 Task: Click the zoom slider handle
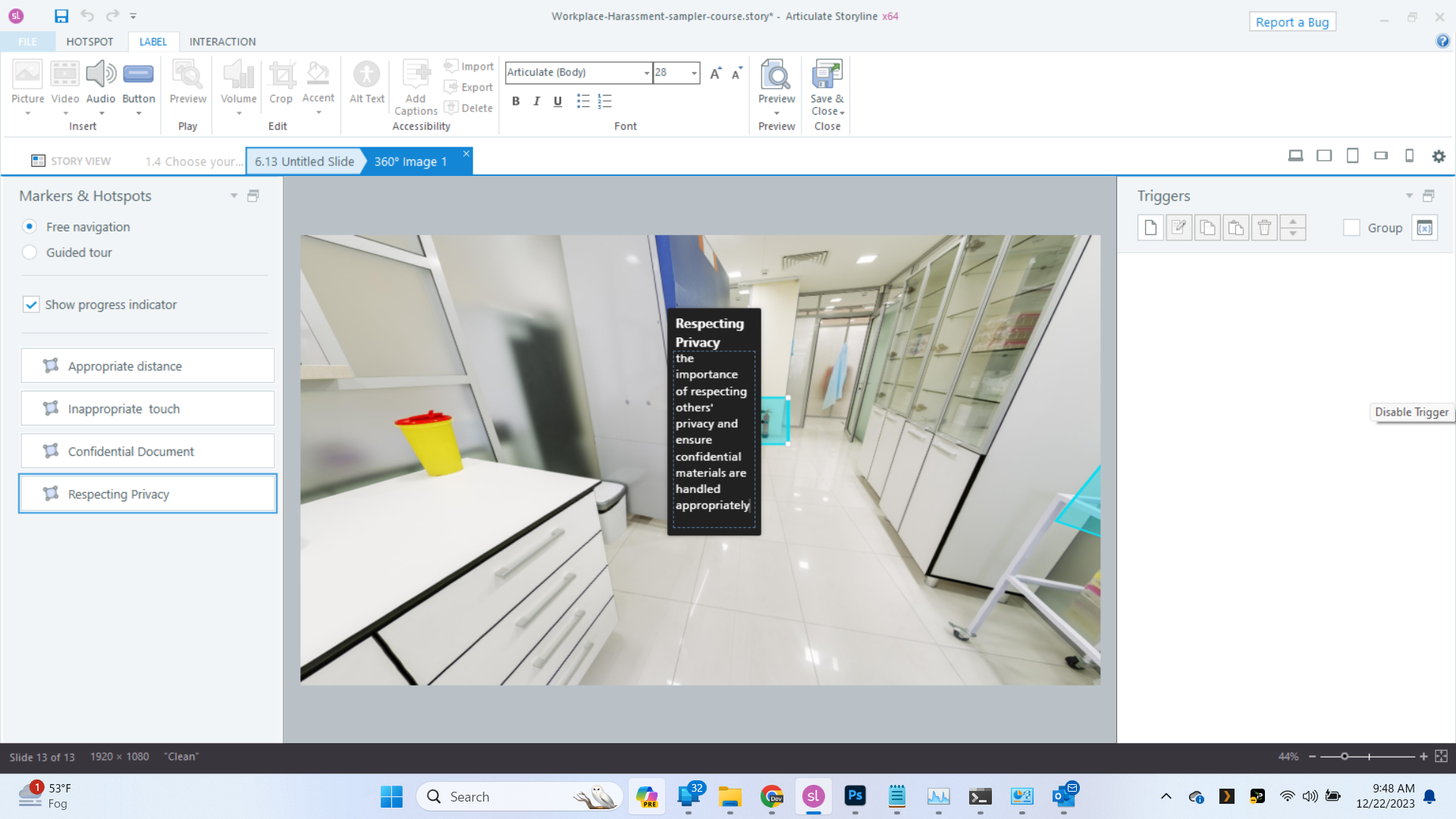tap(1345, 756)
